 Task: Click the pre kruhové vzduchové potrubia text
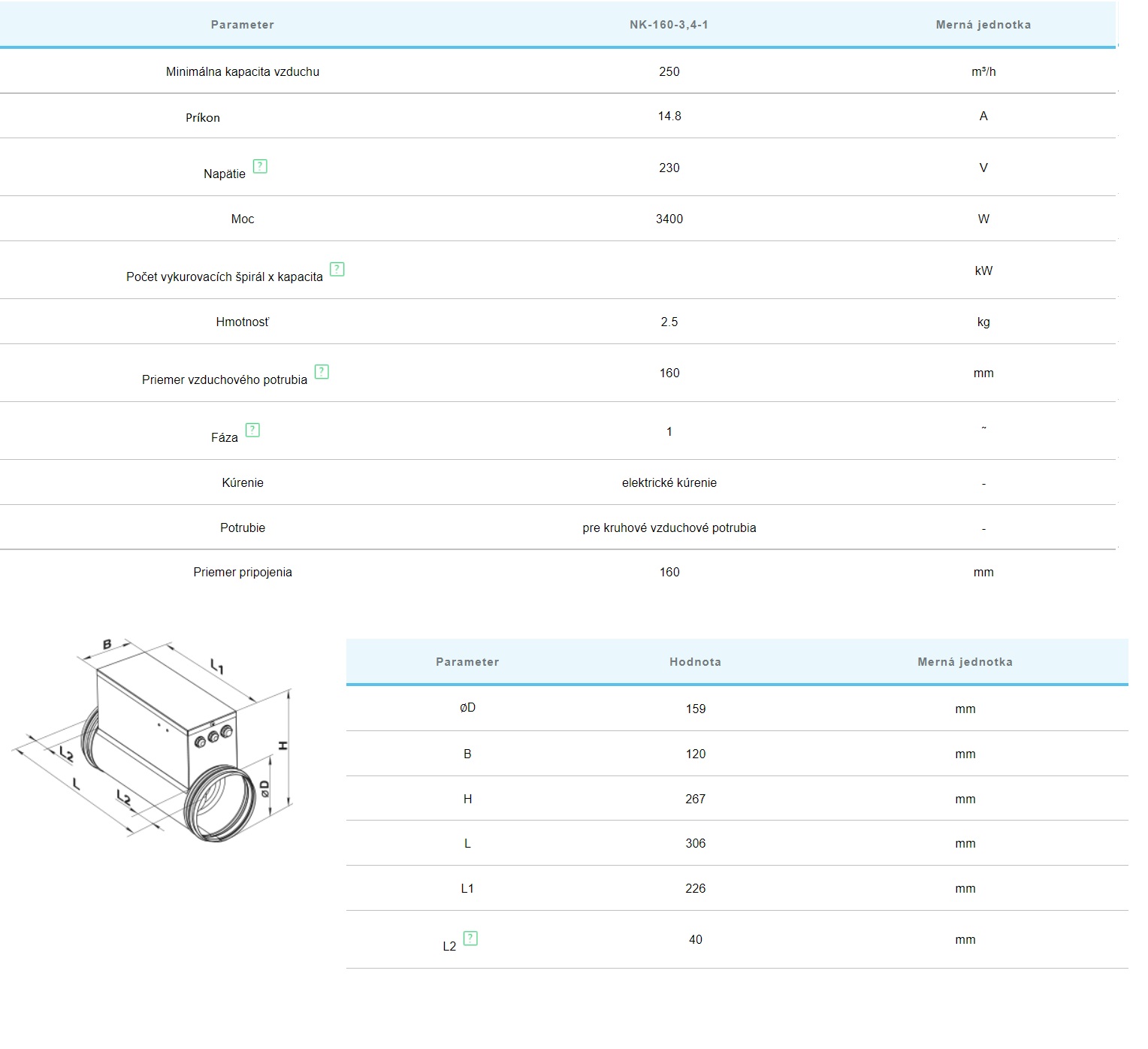click(669, 528)
